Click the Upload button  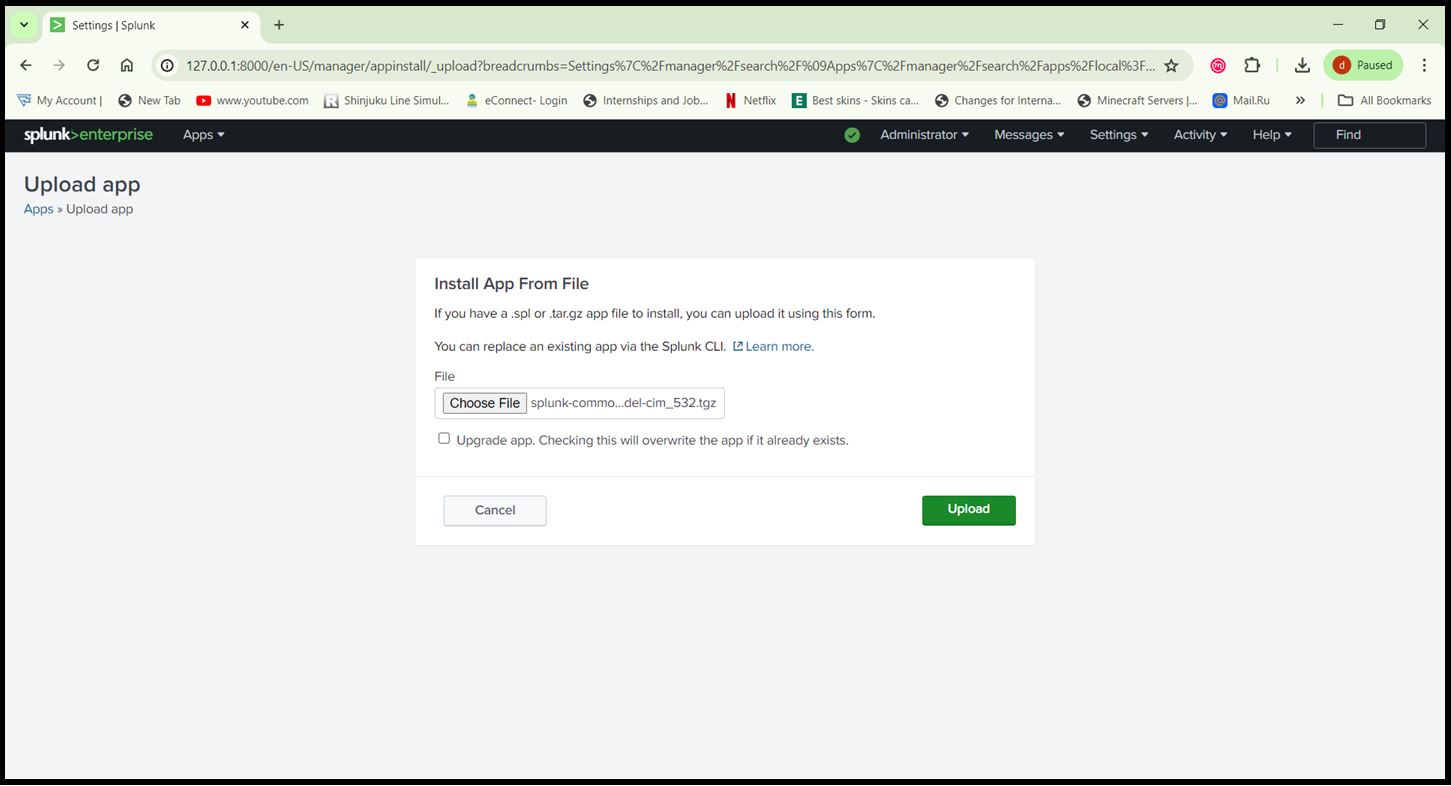(967, 510)
